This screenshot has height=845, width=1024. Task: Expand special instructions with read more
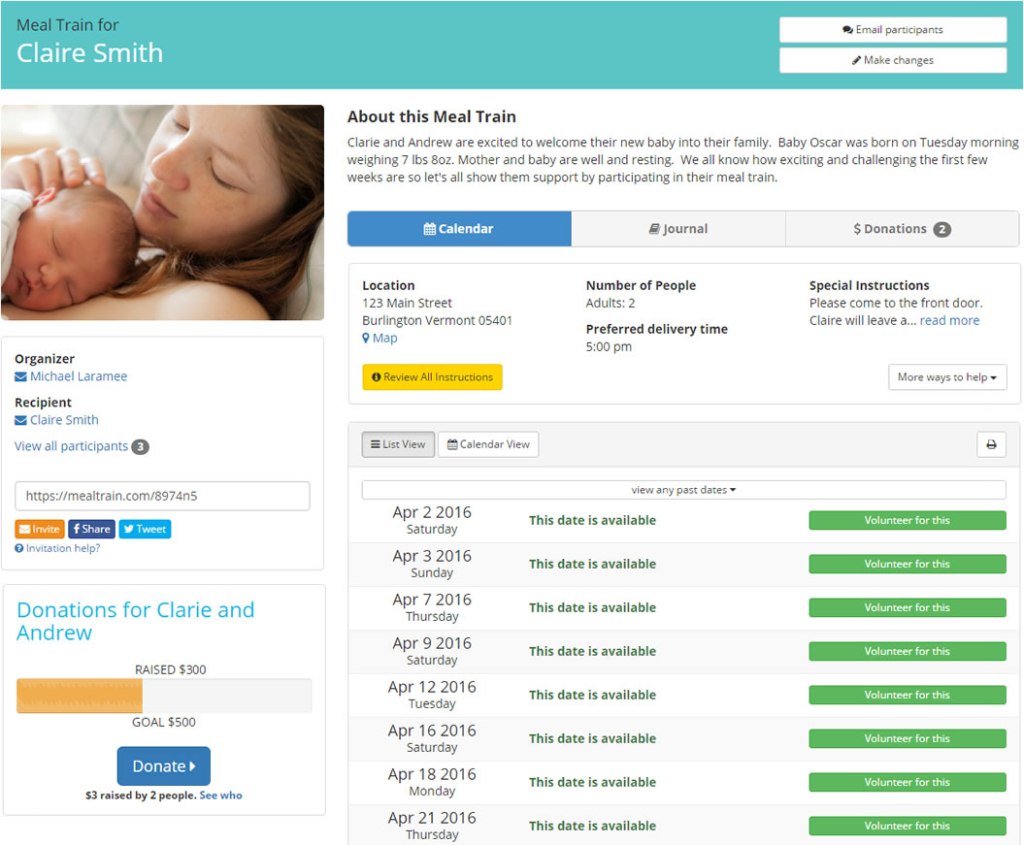pyautogui.click(x=949, y=321)
